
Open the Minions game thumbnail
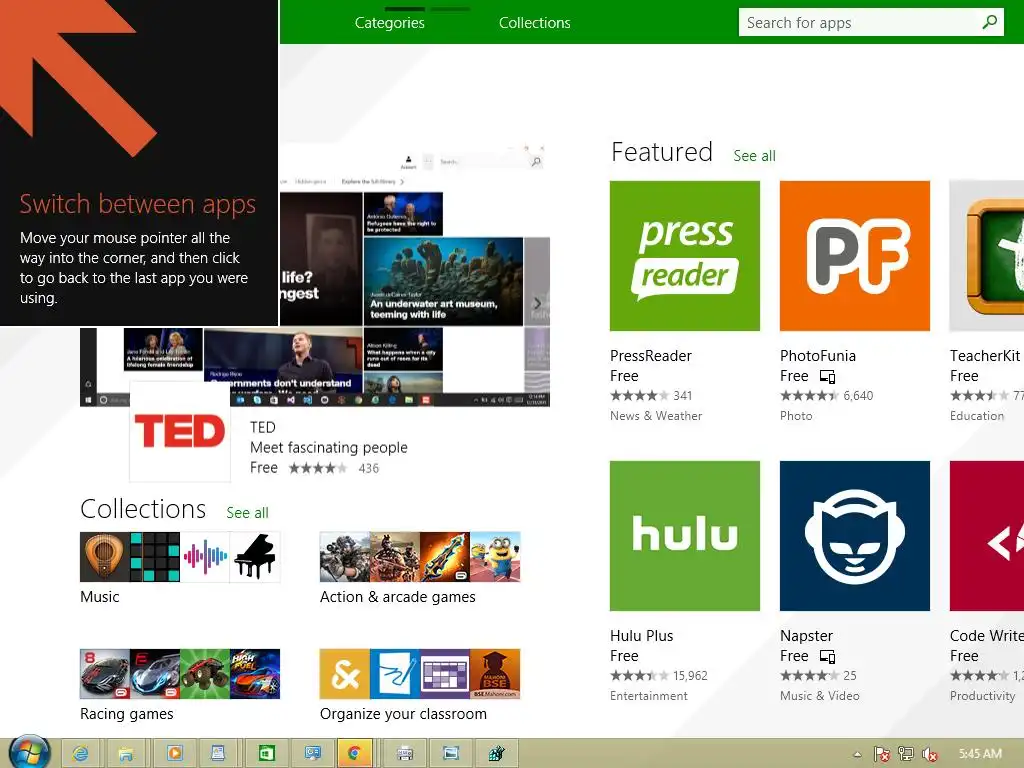point(495,557)
